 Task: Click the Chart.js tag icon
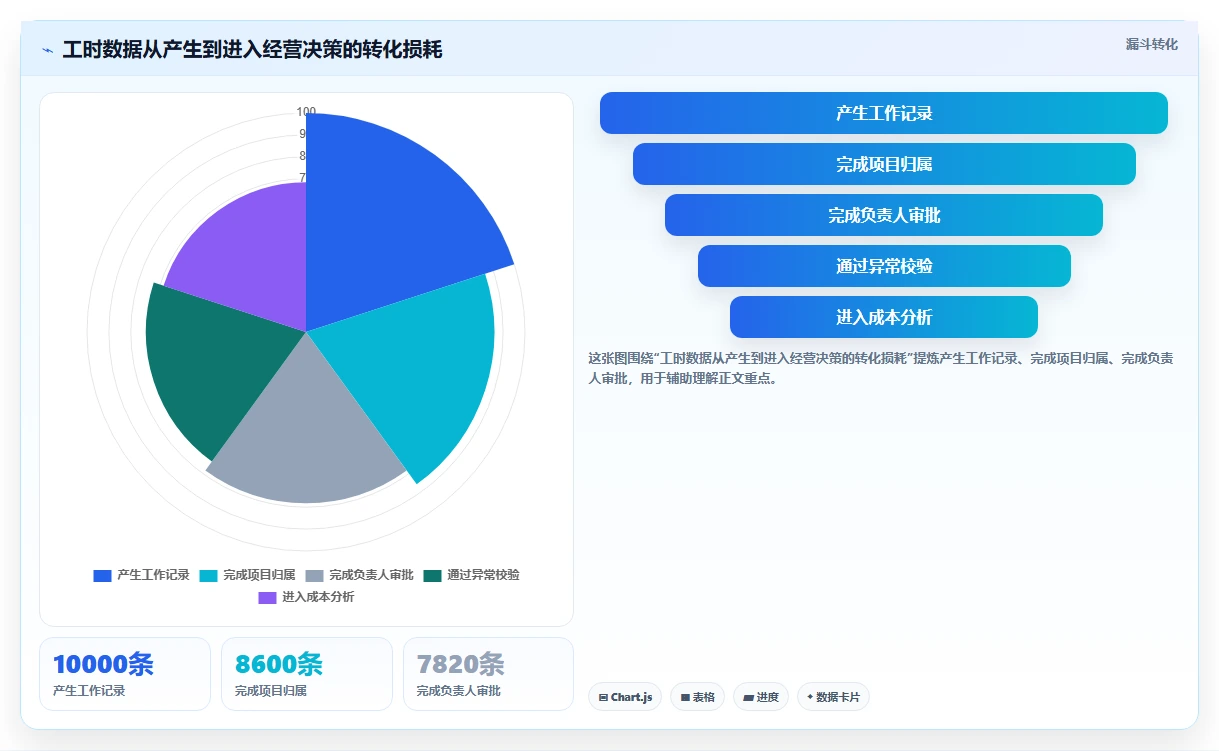(x=603, y=697)
